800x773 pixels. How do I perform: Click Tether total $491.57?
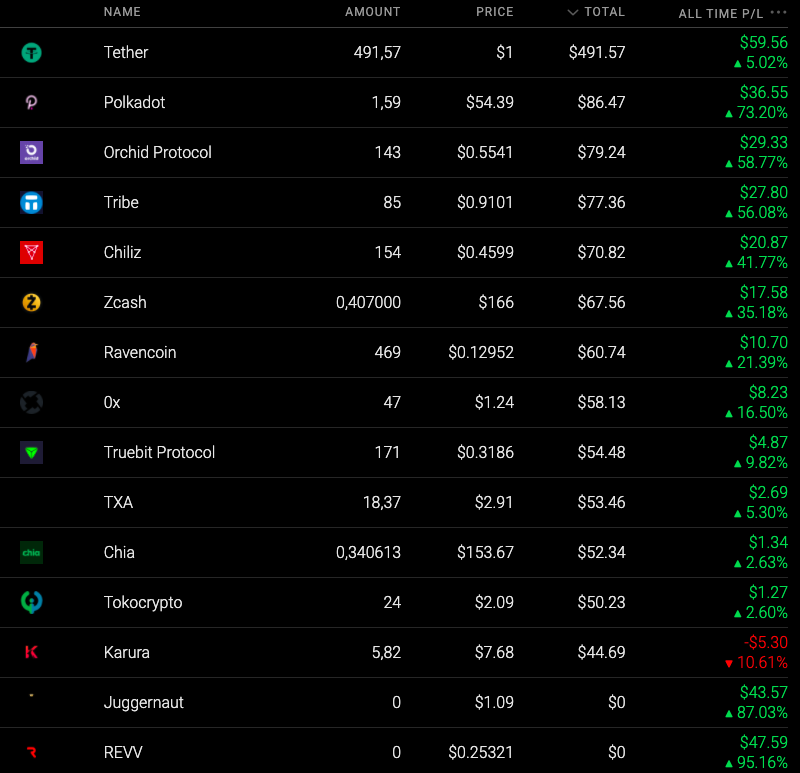point(597,53)
